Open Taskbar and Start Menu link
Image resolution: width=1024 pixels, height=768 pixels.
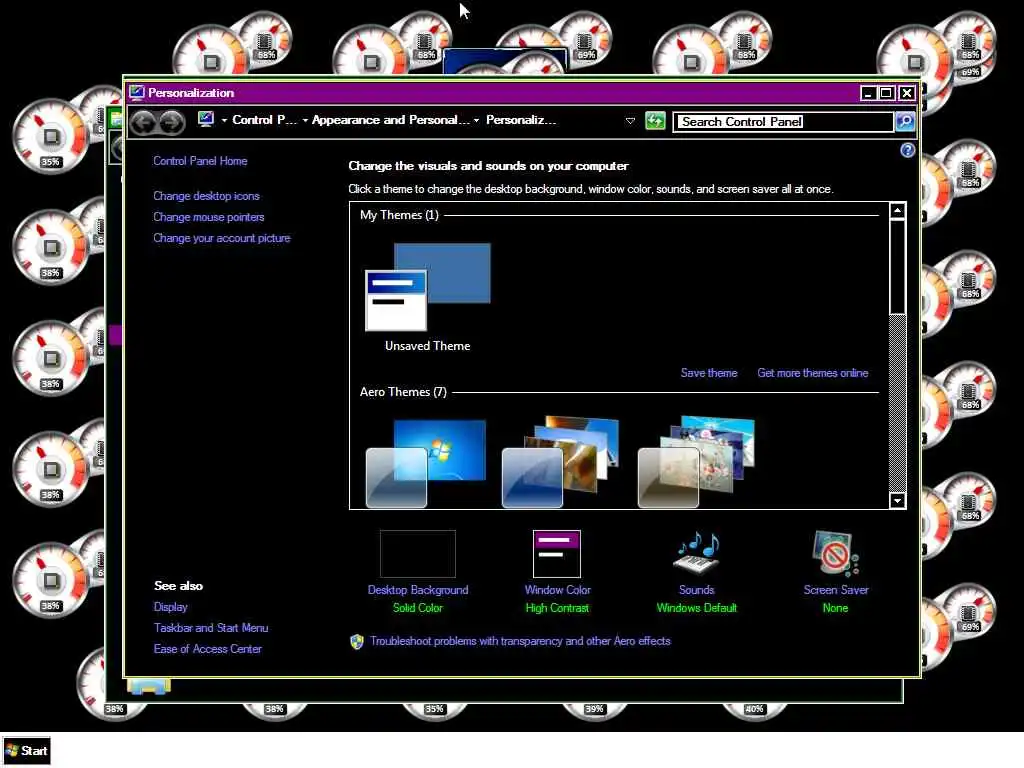tap(211, 628)
